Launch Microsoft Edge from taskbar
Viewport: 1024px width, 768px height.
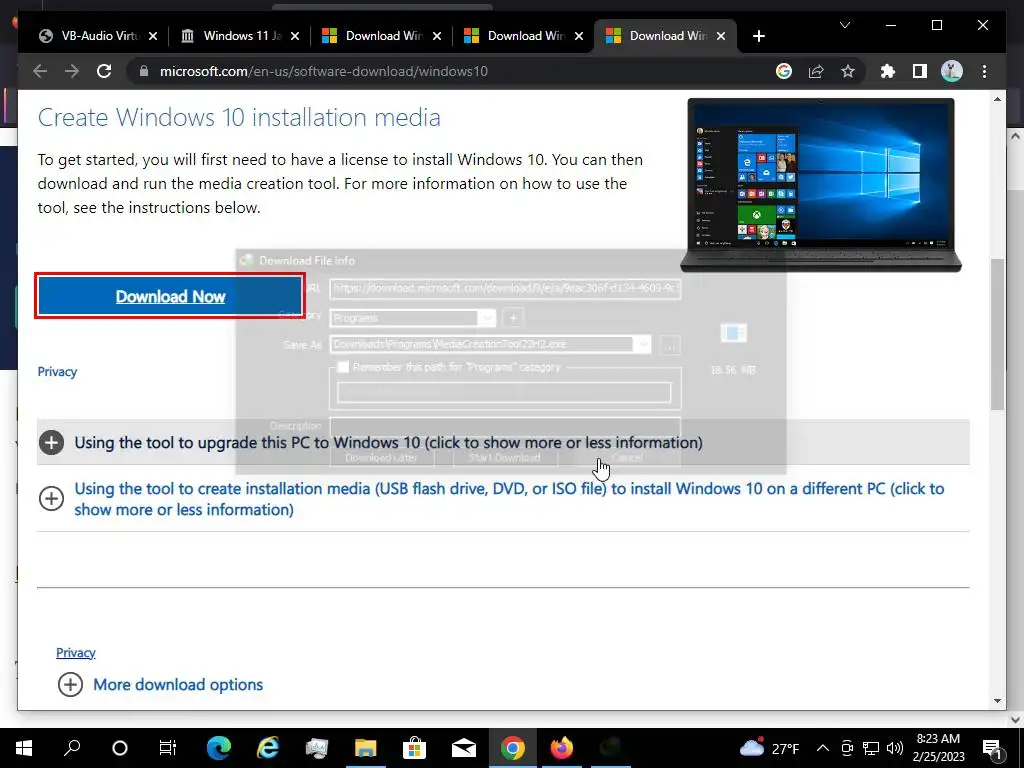click(219, 748)
